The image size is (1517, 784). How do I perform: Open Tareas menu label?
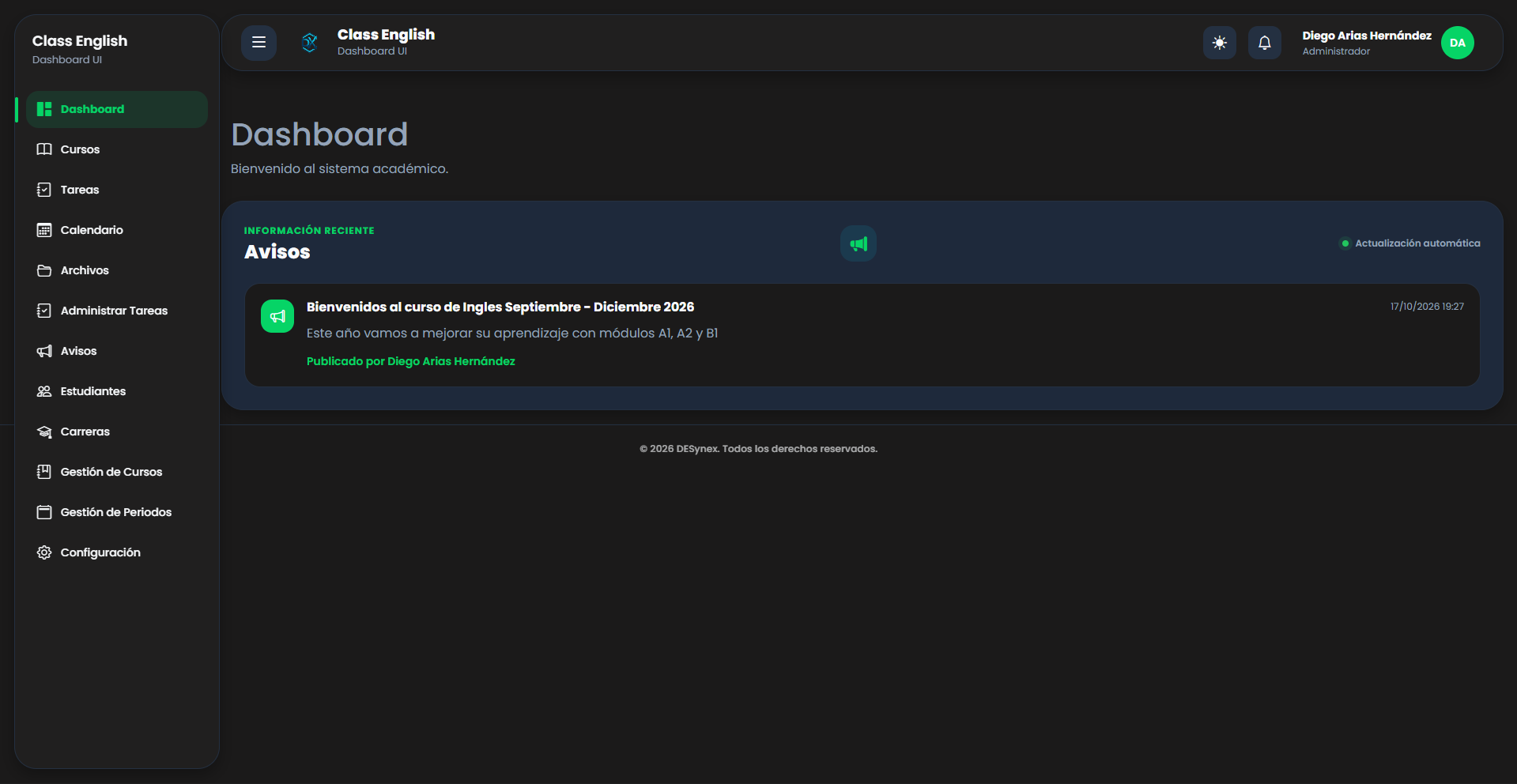[x=80, y=190]
